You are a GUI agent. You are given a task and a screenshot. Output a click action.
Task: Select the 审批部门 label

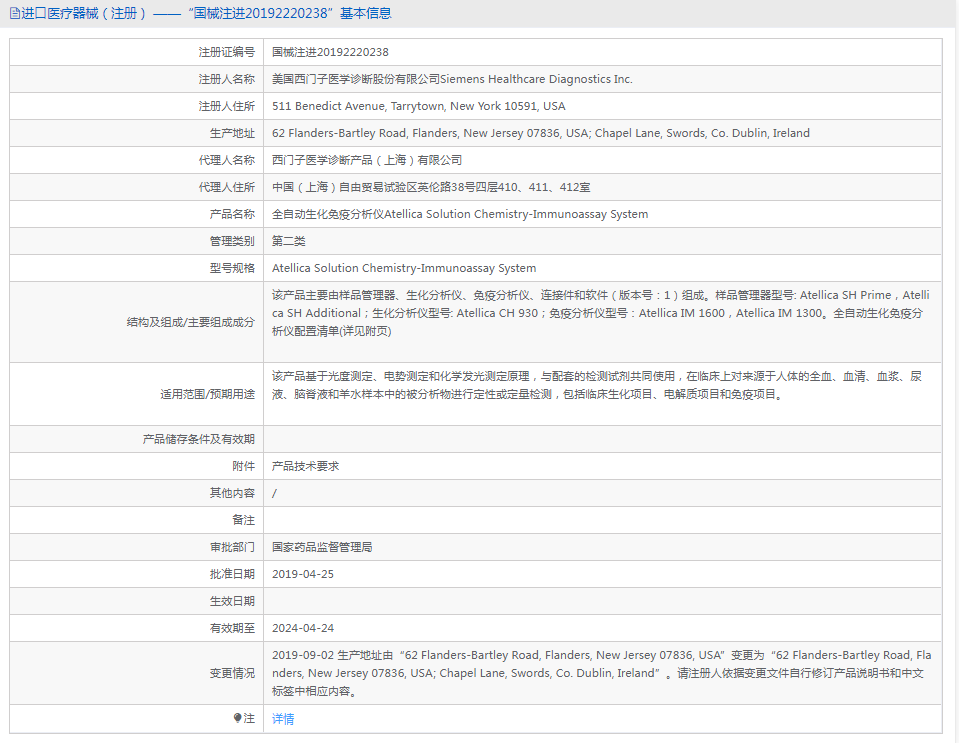(232, 546)
